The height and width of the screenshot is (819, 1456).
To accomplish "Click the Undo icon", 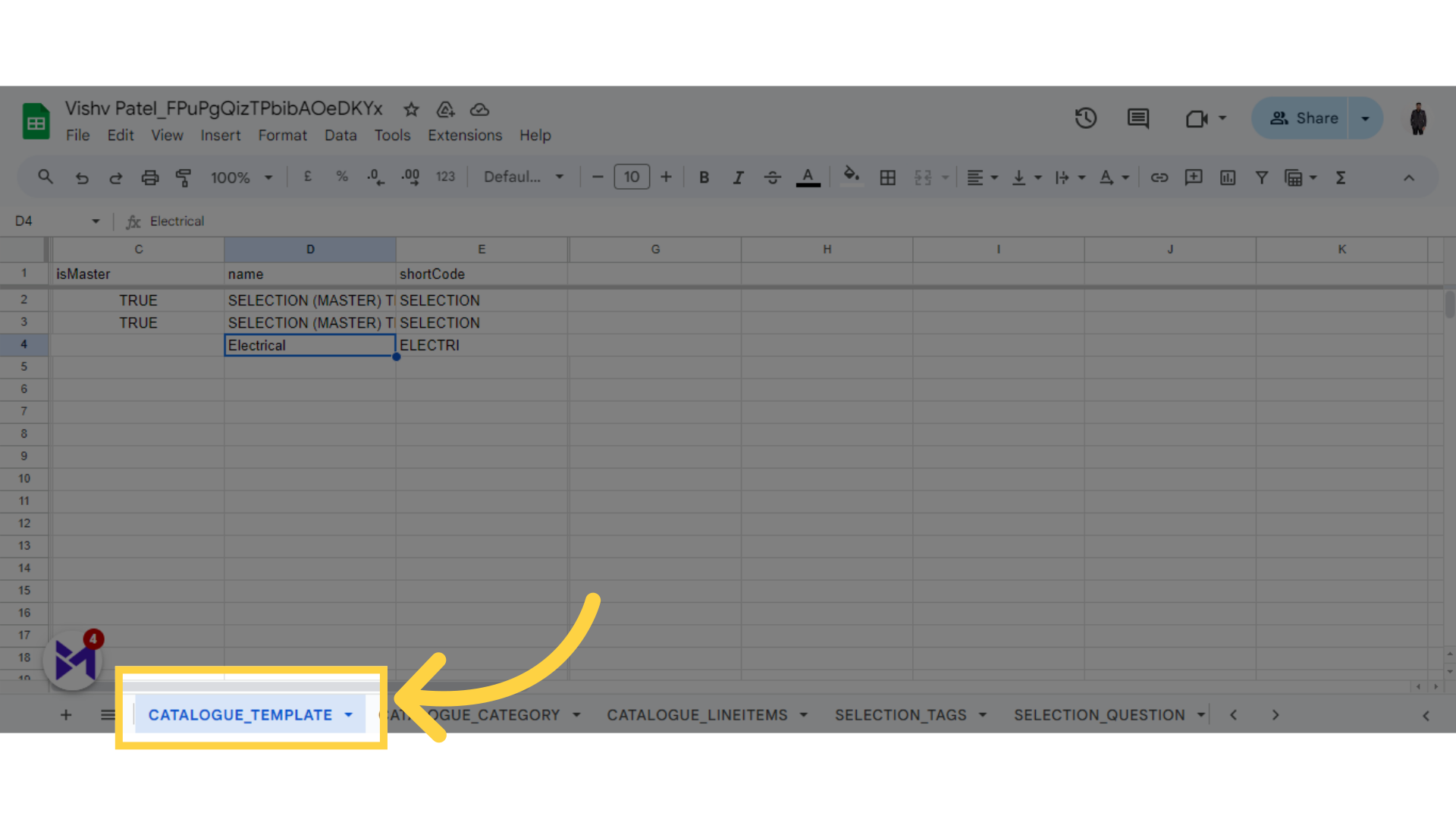I will point(81,178).
